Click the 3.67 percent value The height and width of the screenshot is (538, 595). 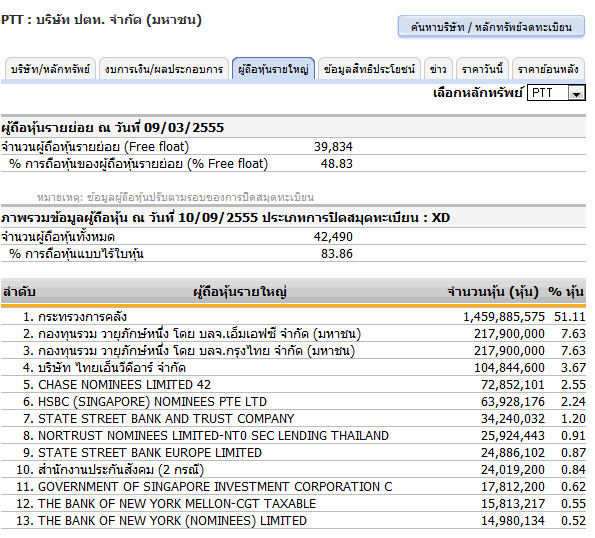click(x=573, y=368)
